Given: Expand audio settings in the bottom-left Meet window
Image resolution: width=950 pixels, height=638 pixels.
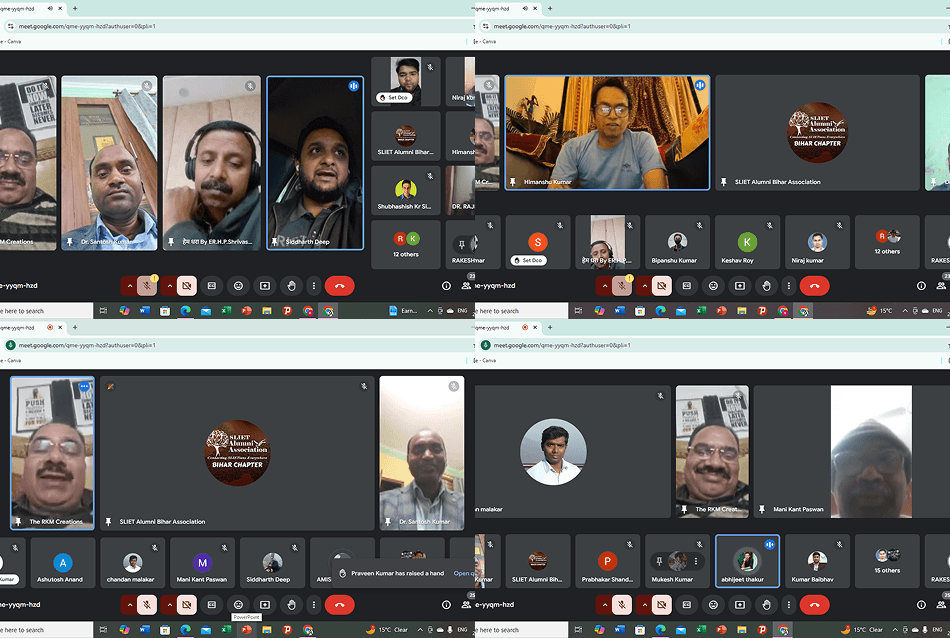Looking at the screenshot, I should tap(130, 605).
